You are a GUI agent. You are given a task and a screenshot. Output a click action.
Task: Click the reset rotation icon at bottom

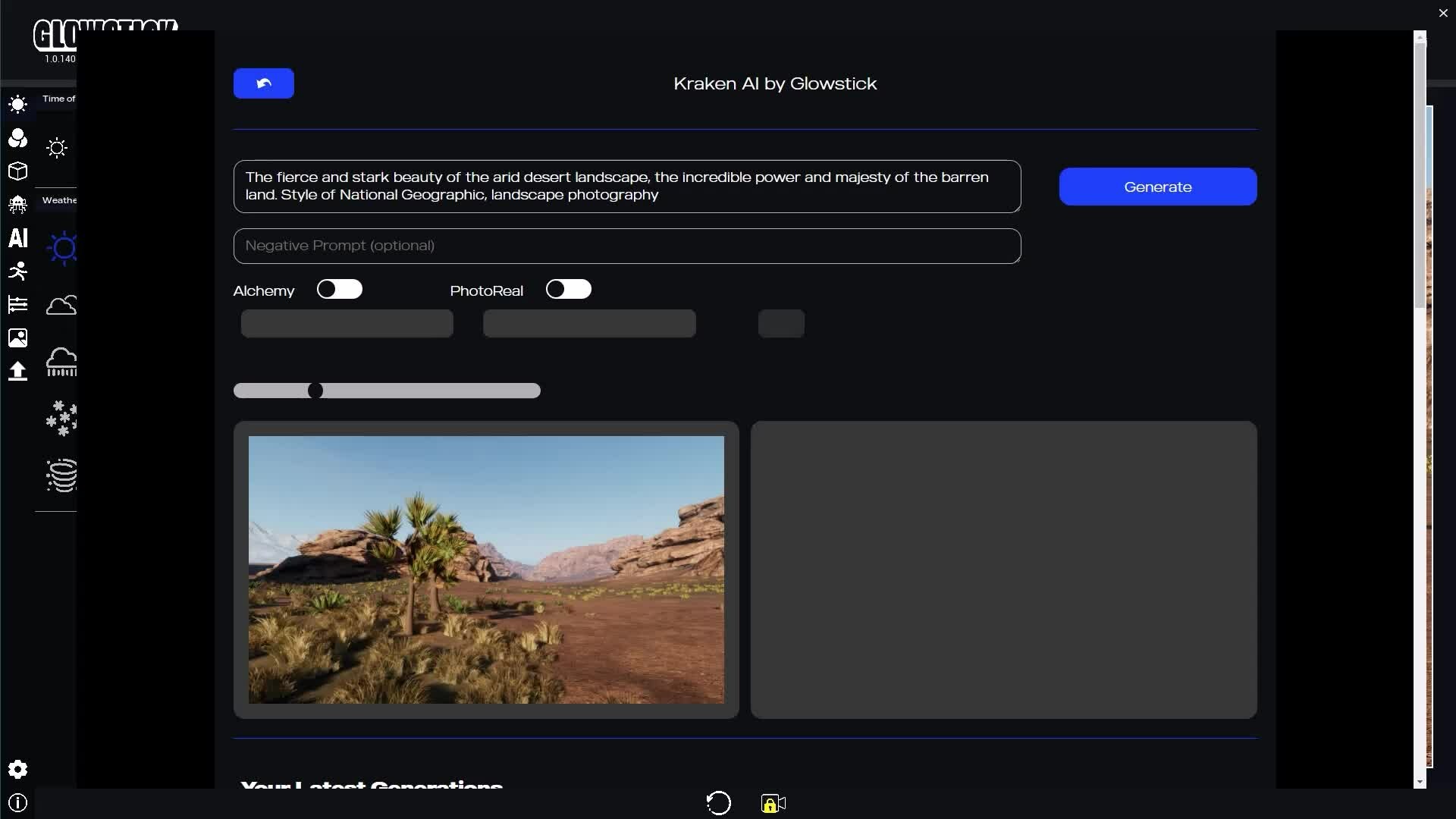(x=718, y=803)
